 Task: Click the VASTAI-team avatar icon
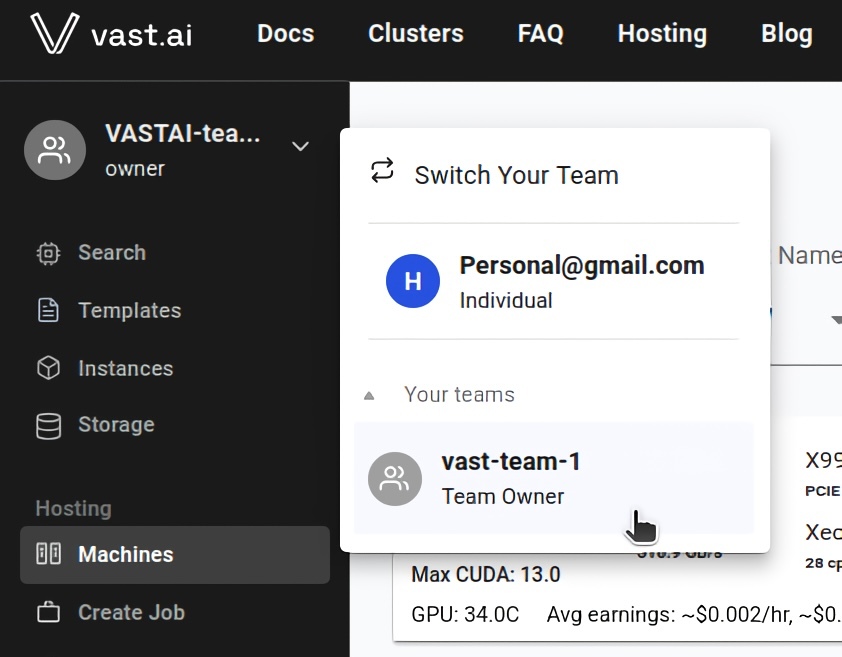(55, 150)
